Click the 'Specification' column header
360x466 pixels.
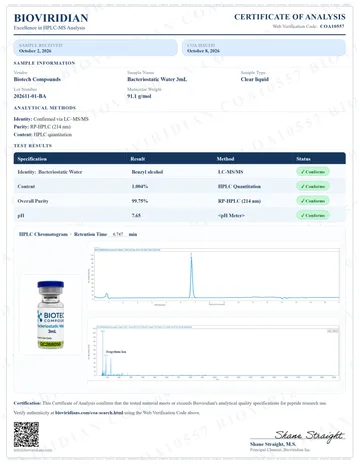click(32, 159)
